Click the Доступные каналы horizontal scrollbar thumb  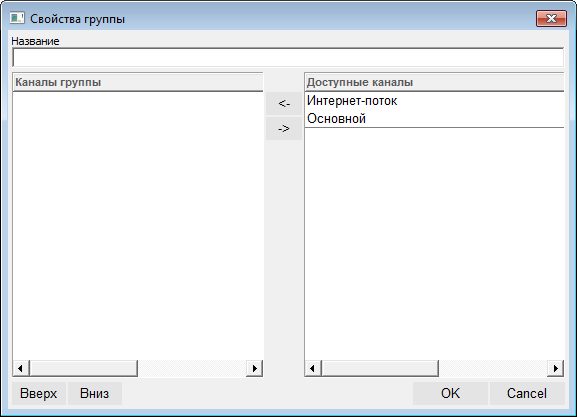[x=380, y=368]
